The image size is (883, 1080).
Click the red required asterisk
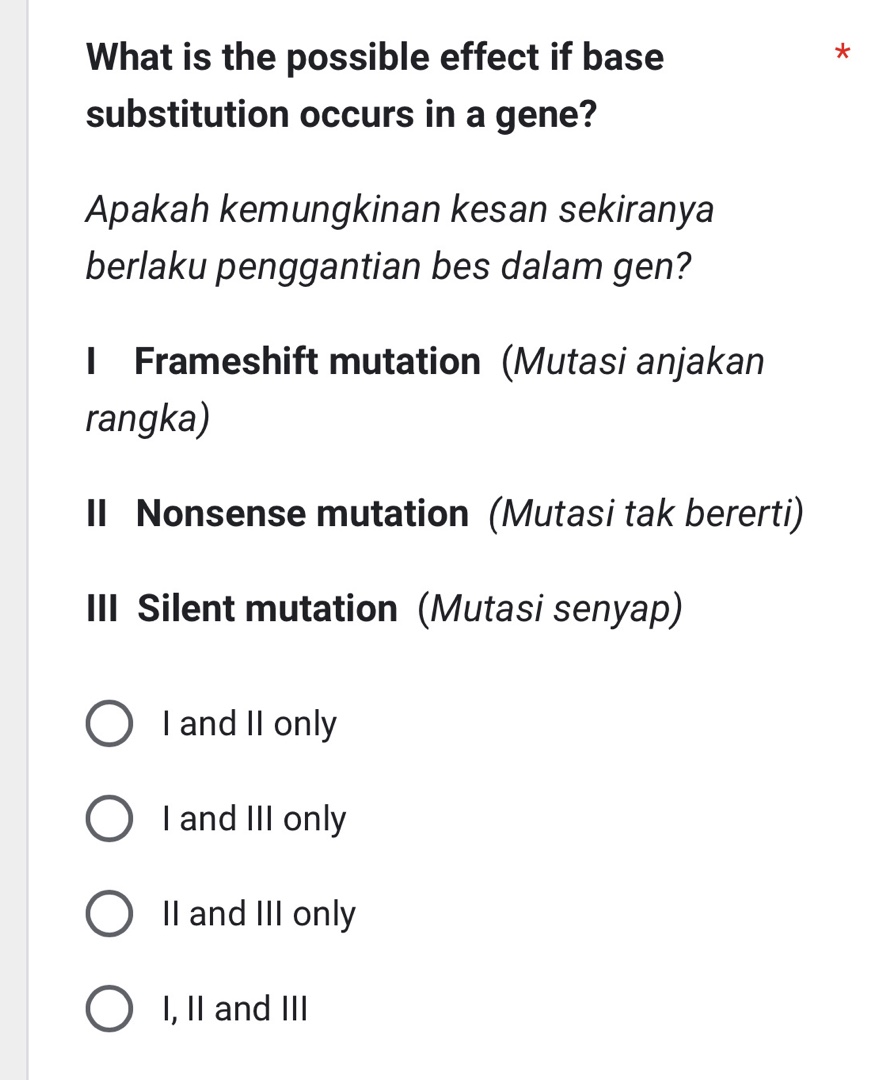pyautogui.click(x=842, y=53)
